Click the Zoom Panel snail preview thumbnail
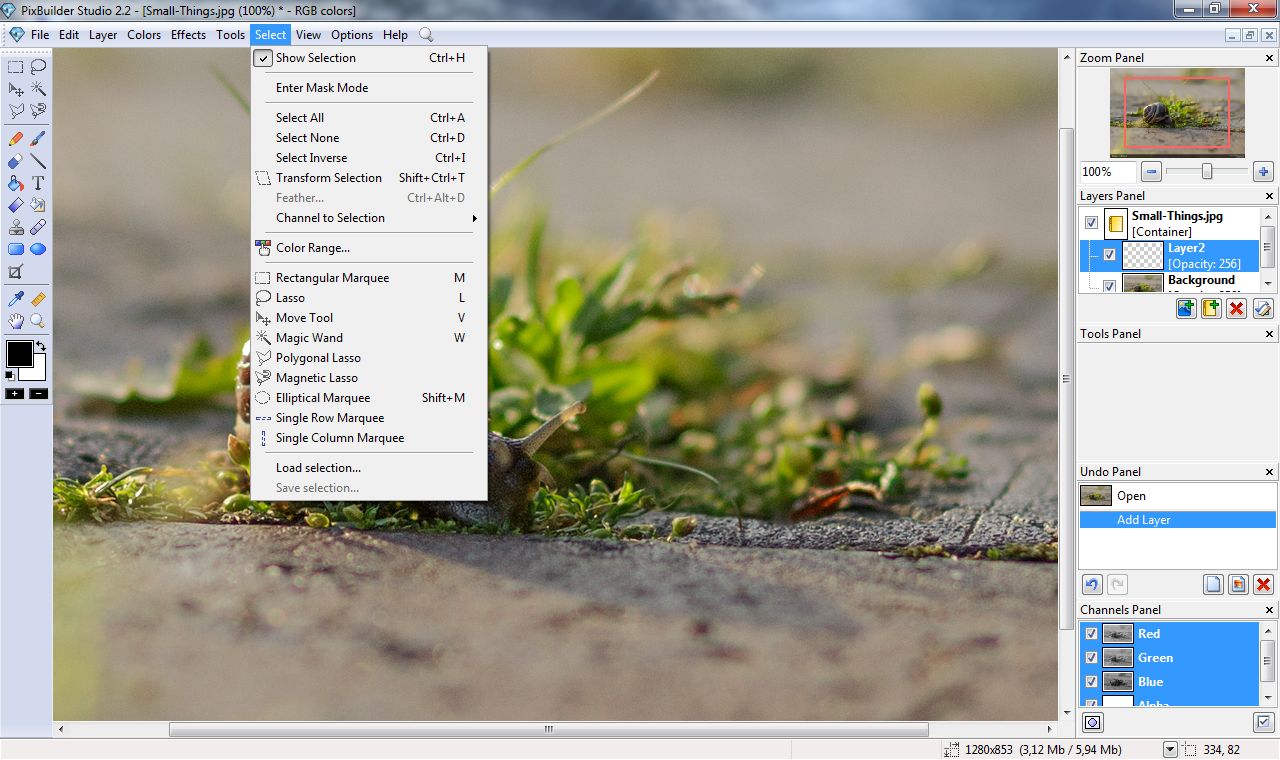 click(1177, 112)
